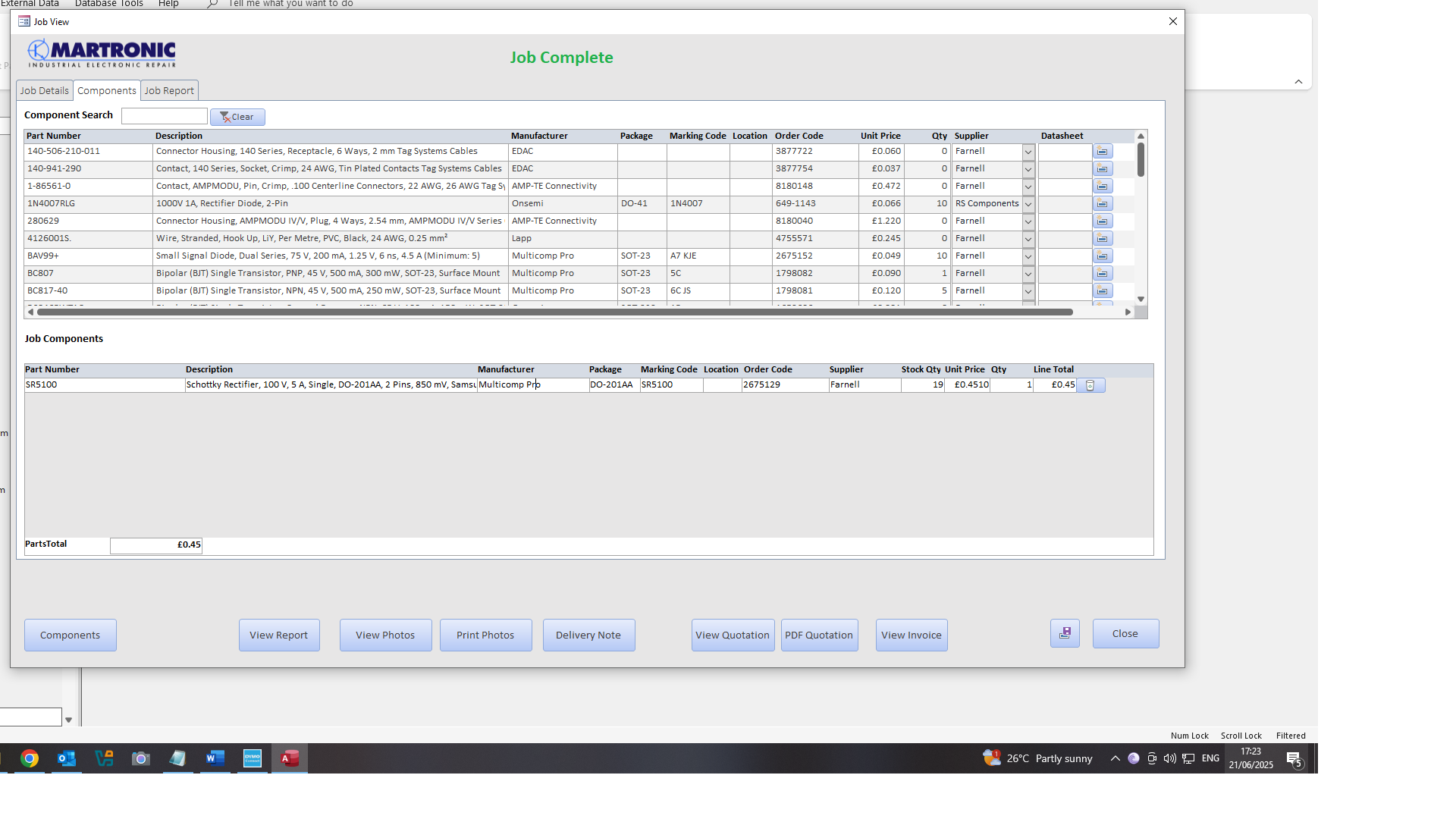1456x819 pixels.
Task: Open the notification center icon
Action: [1294, 759]
